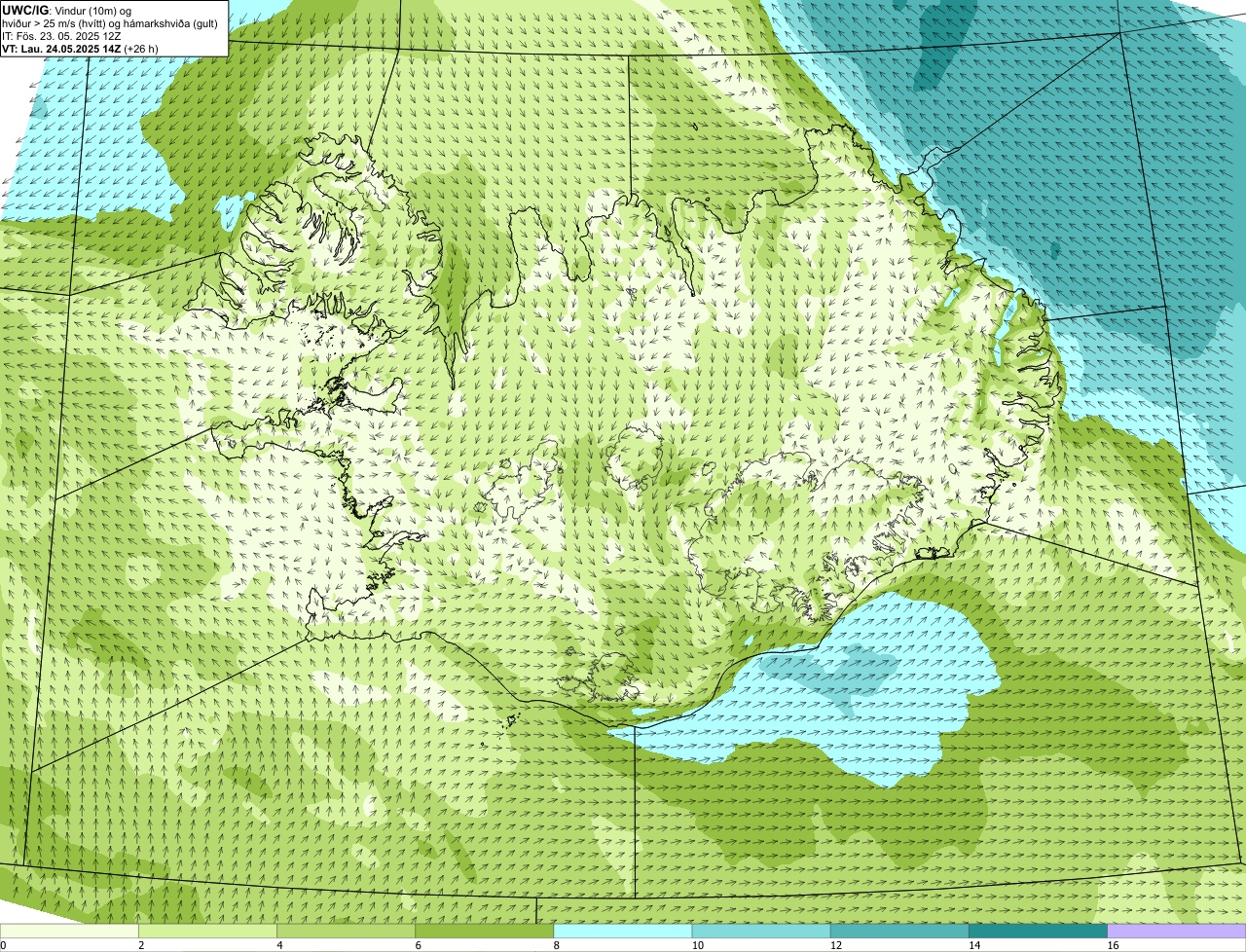Viewport: 1246px width, 952px height.
Task: Click the dark teal 14–16 m/s legend swatch
Action: [1039, 932]
